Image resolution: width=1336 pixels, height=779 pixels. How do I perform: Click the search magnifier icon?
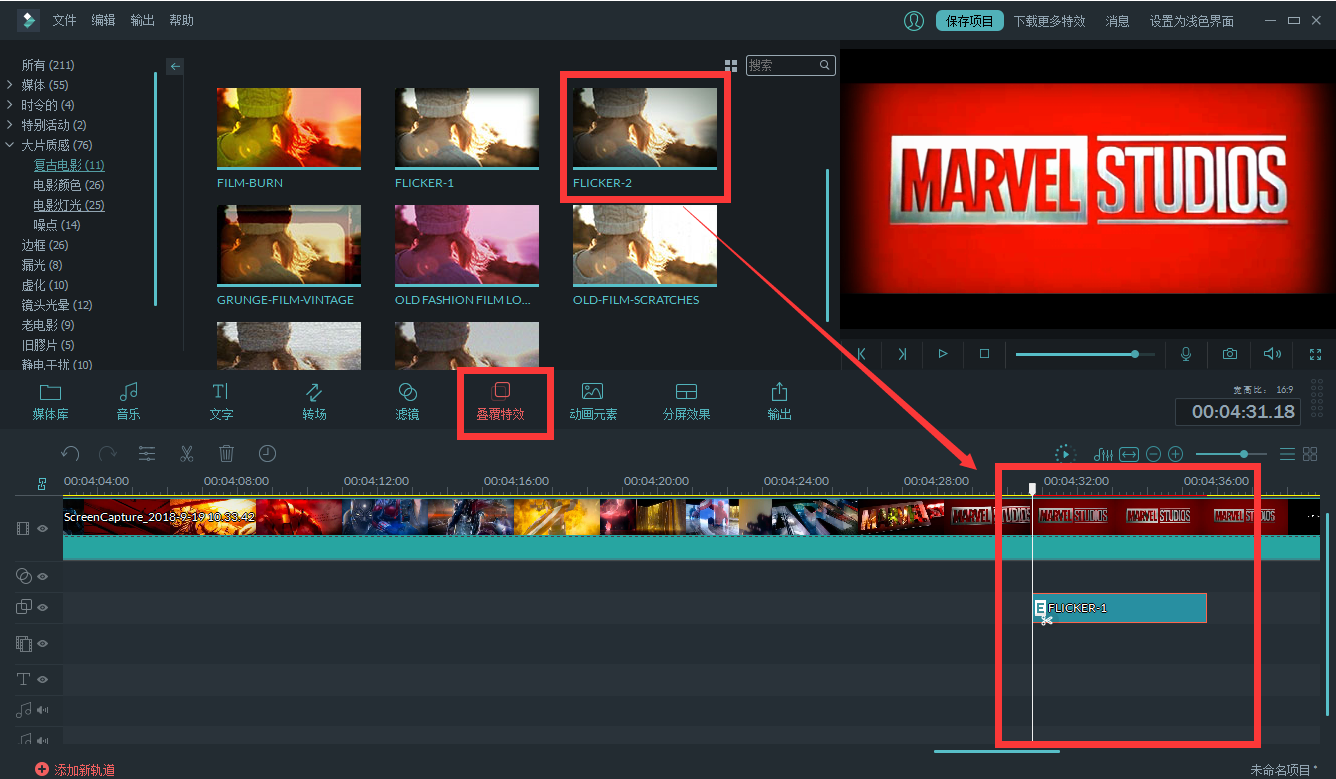click(825, 65)
